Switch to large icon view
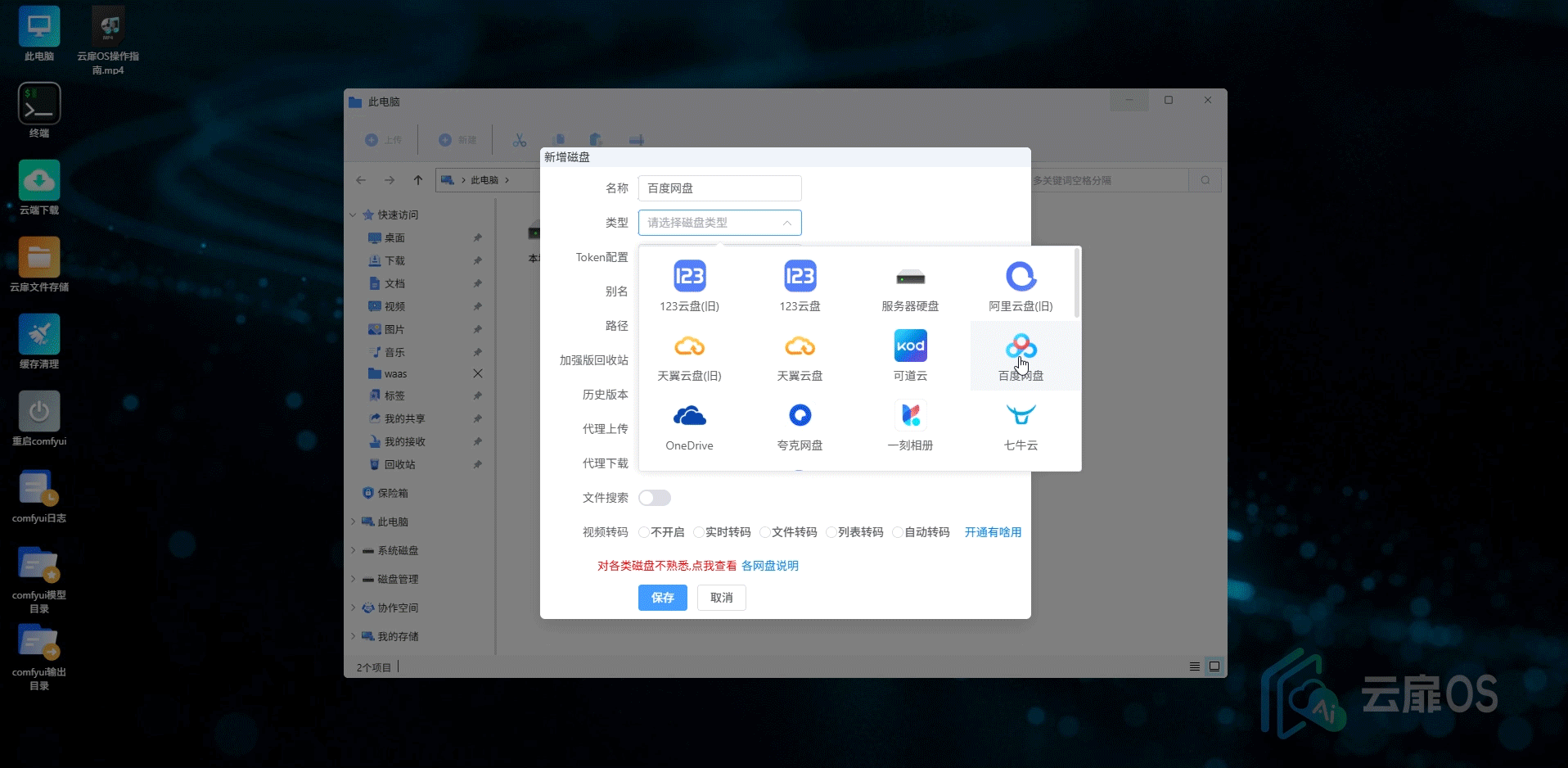 (x=1214, y=666)
